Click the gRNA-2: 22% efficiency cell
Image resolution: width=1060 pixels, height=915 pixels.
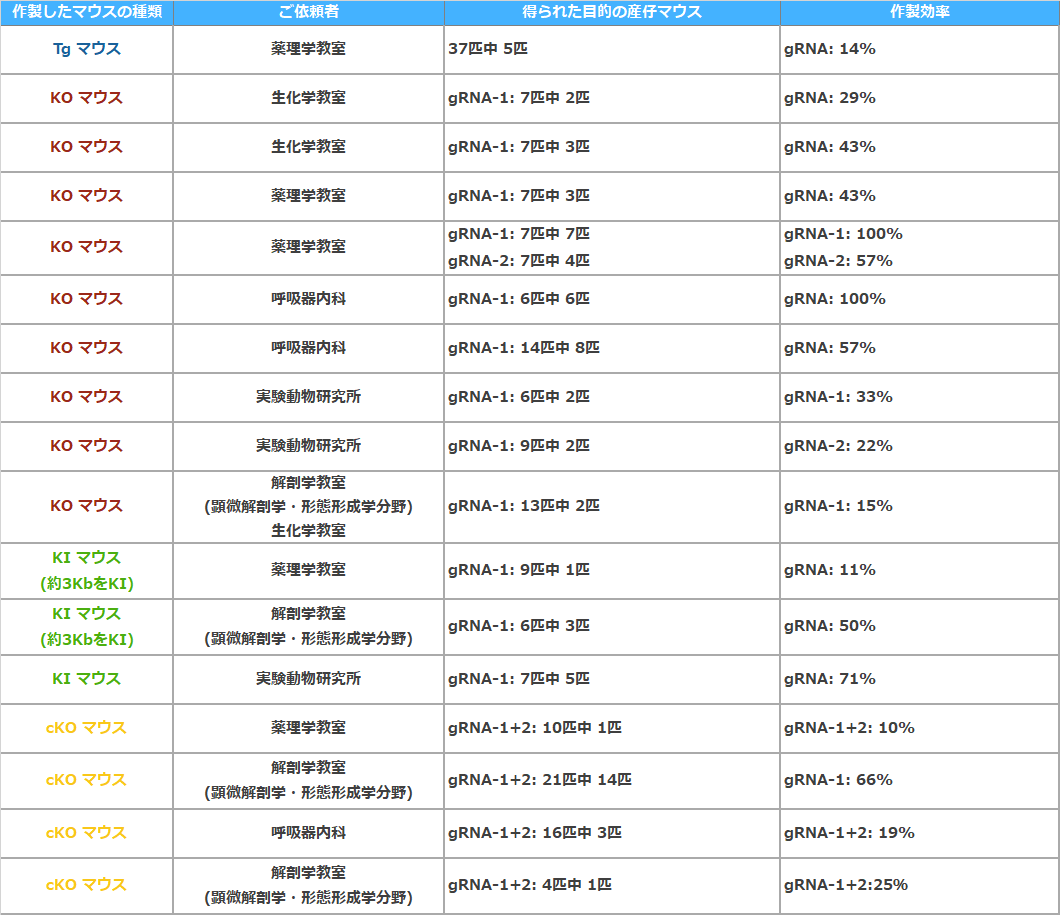[838, 446]
